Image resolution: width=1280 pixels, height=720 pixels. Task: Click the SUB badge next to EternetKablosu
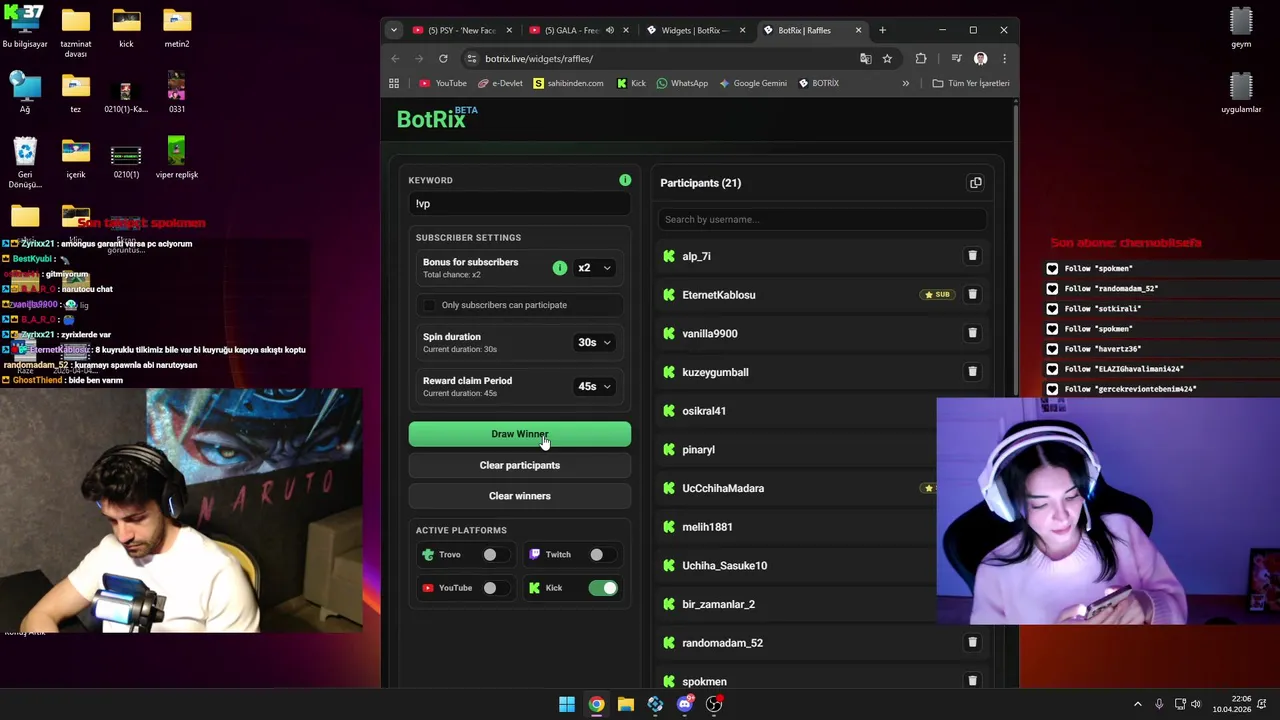pos(938,295)
